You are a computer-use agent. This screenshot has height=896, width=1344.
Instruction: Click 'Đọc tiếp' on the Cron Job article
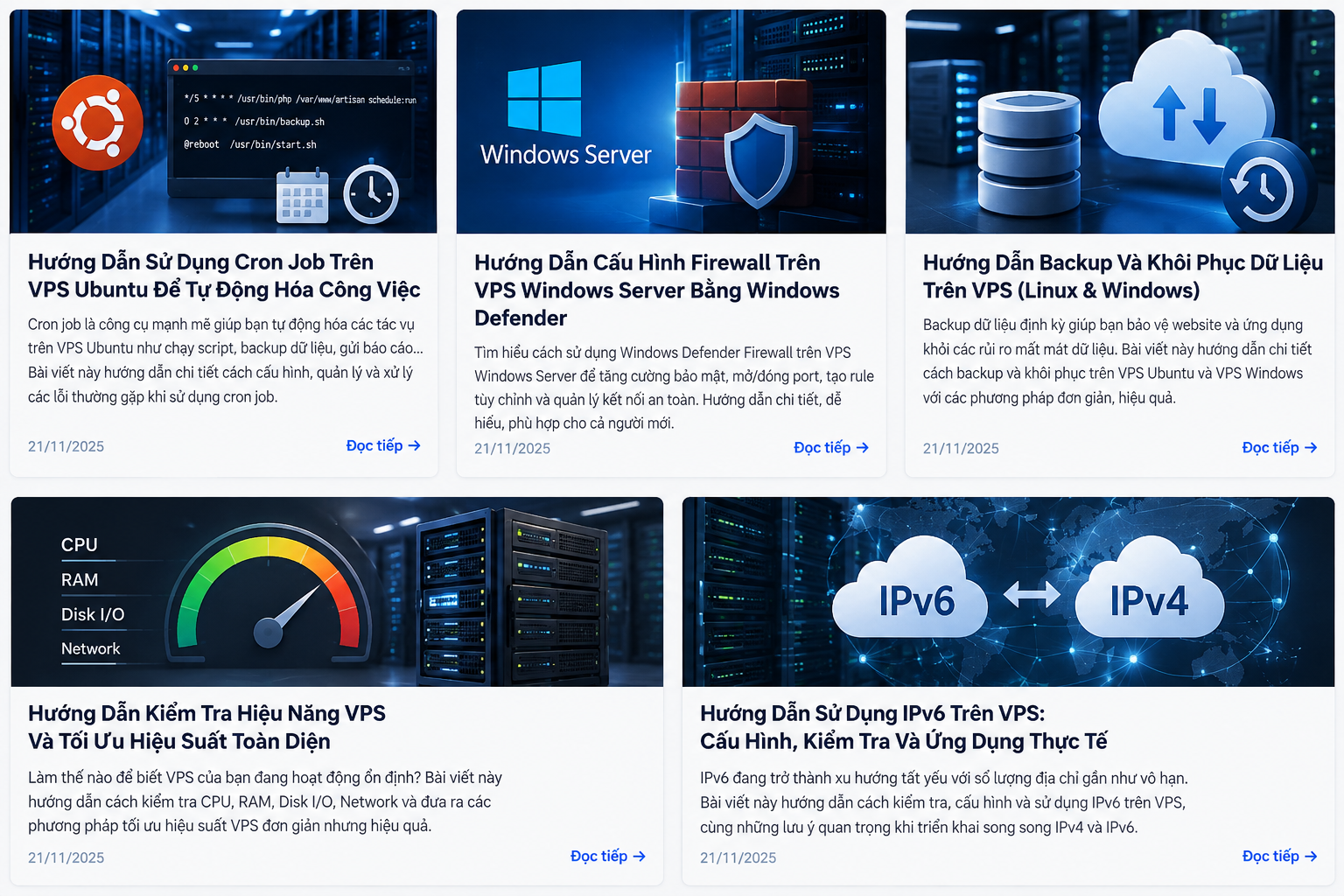383,445
